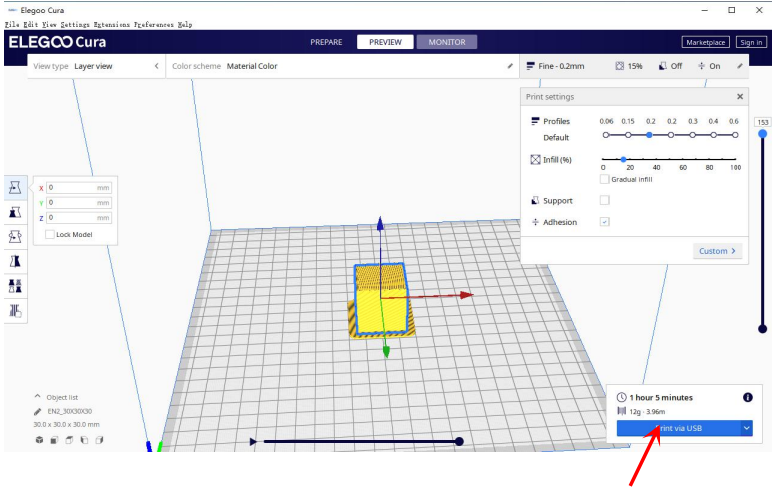The image size is (773, 489).
Task: Select the 0.4 profile radio point
Action: point(713,135)
